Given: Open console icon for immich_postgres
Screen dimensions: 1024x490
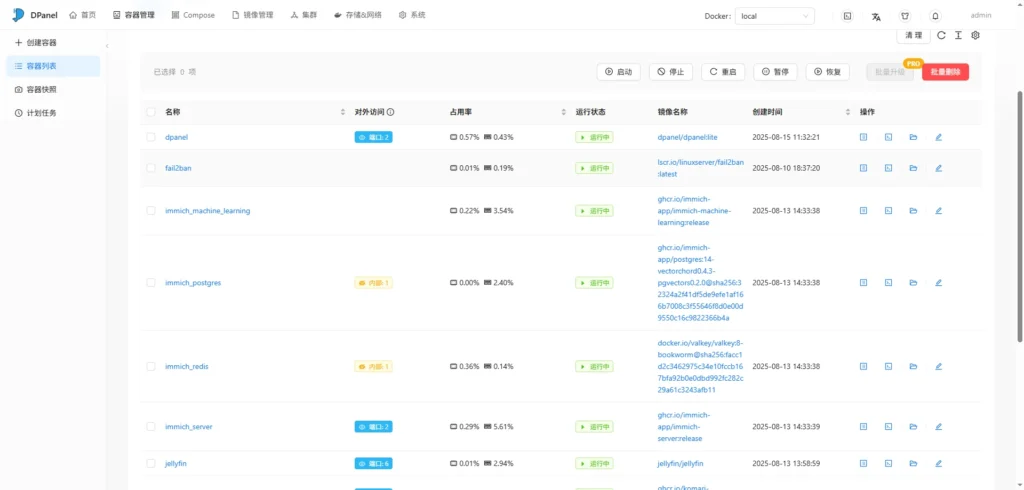Looking at the screenshot, I should pos(888,283).
